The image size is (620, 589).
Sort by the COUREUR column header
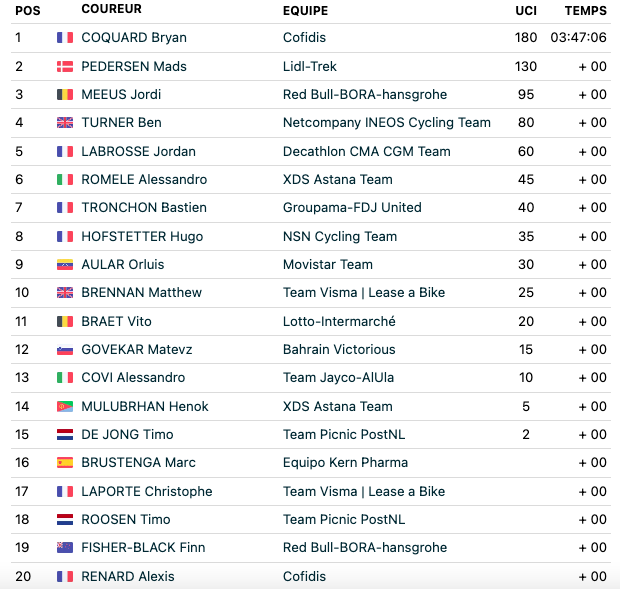point(112,9)
